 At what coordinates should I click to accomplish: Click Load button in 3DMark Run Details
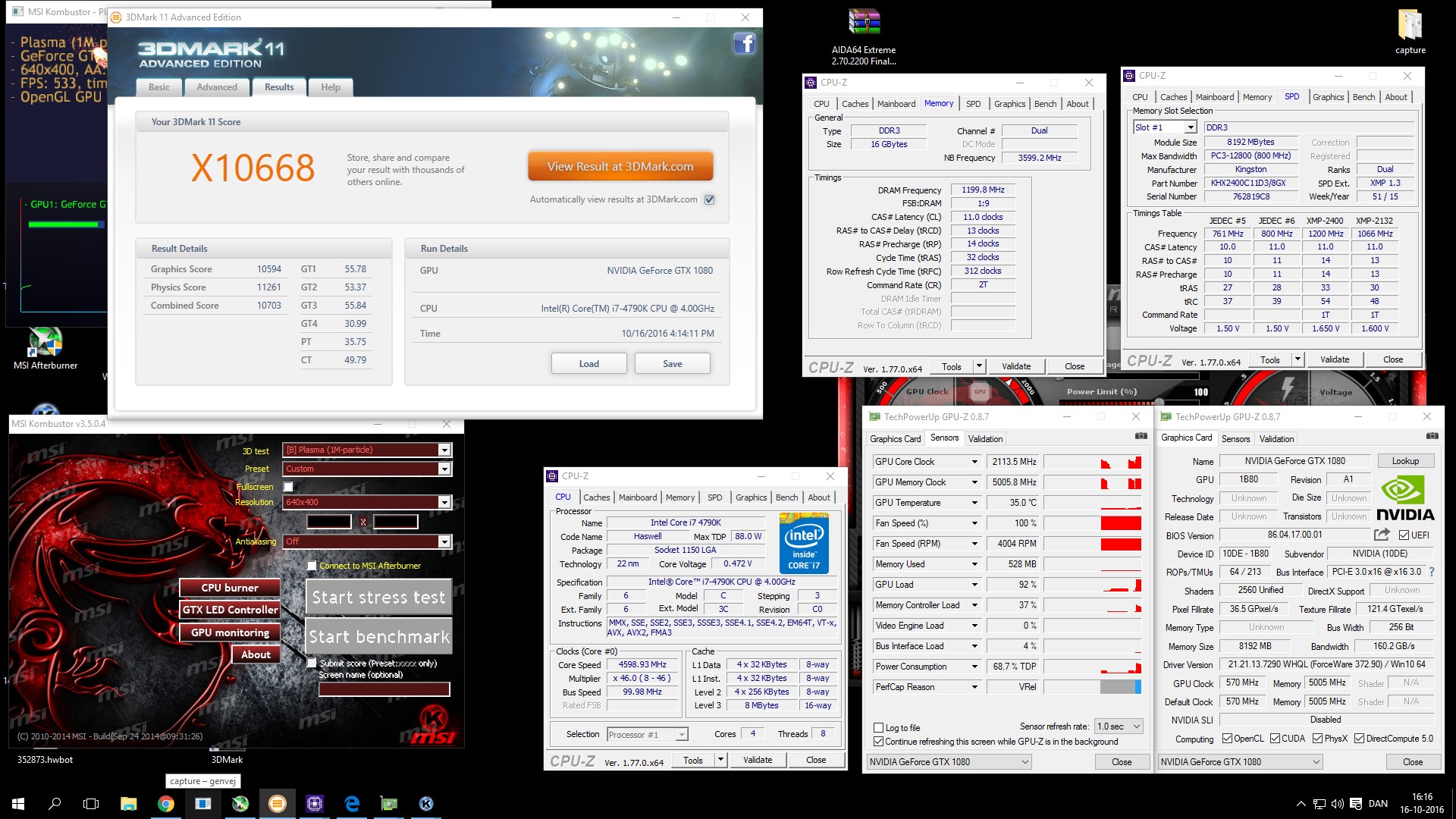(589, 364)
